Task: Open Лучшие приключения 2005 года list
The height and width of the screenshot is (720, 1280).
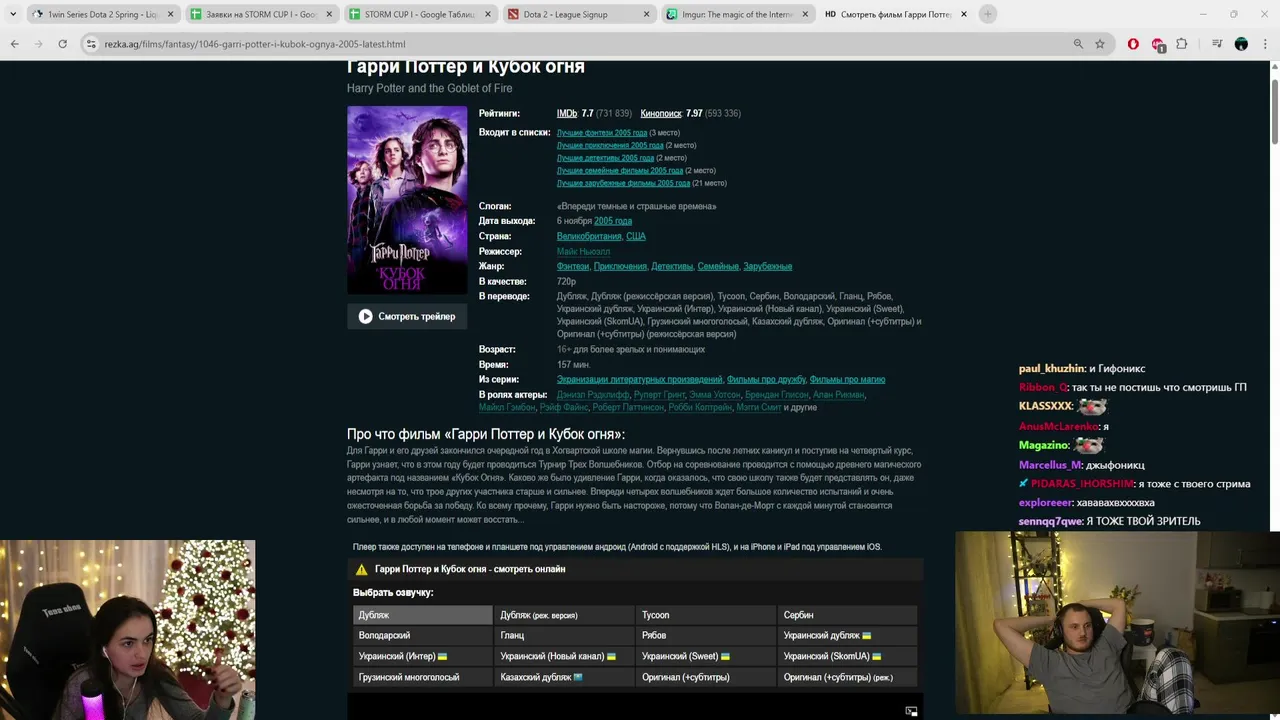Action: [610, 145]
